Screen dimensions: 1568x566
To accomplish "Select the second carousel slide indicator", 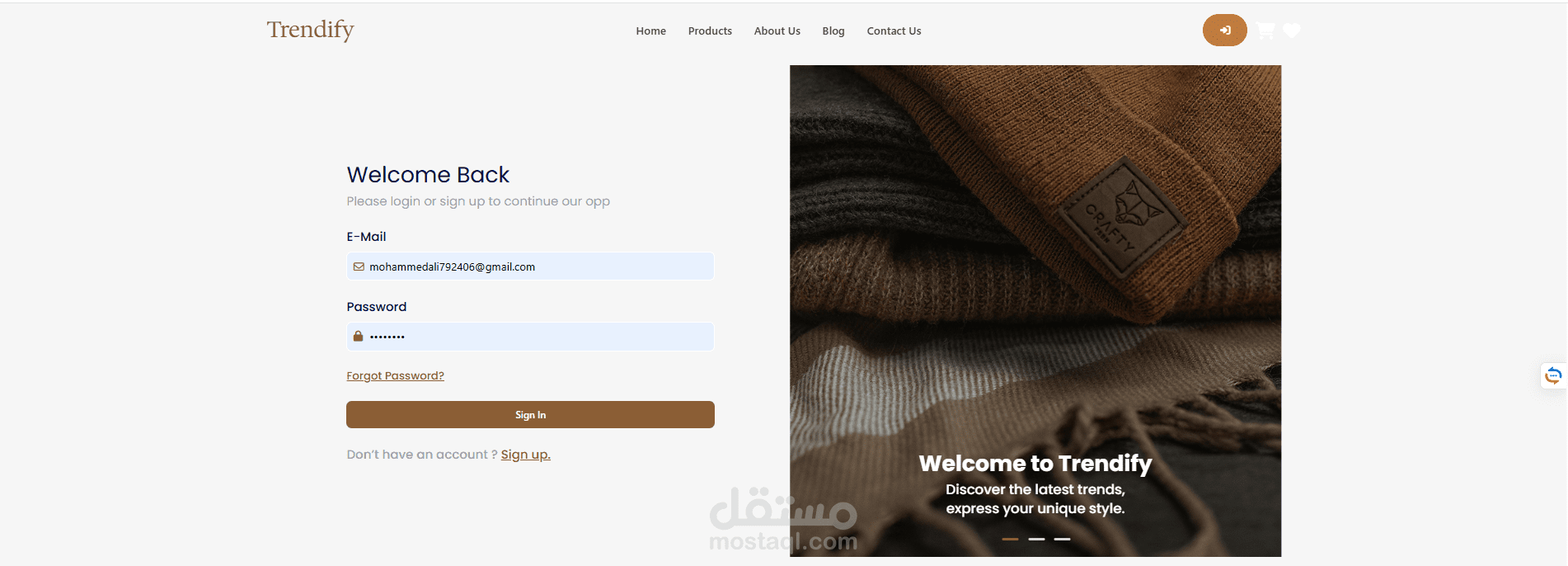I will coord(1036,539).
